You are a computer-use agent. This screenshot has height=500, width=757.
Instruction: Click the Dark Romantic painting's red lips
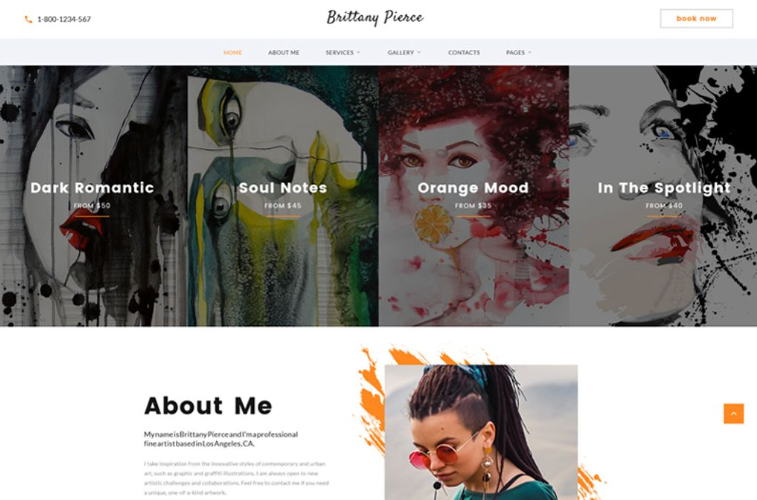81,230
